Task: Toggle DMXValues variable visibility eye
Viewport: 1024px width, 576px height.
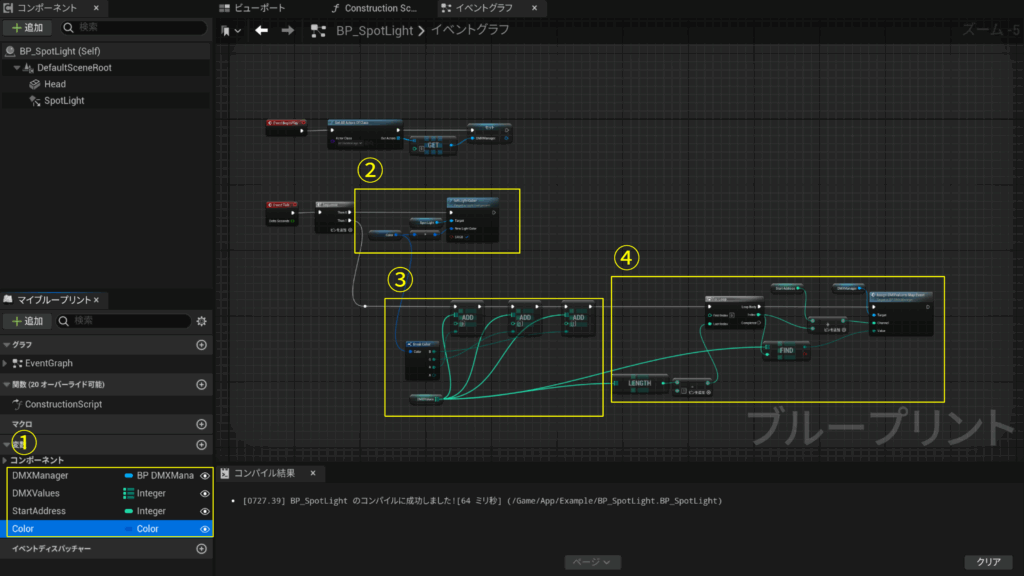Action: pos(205,493)
